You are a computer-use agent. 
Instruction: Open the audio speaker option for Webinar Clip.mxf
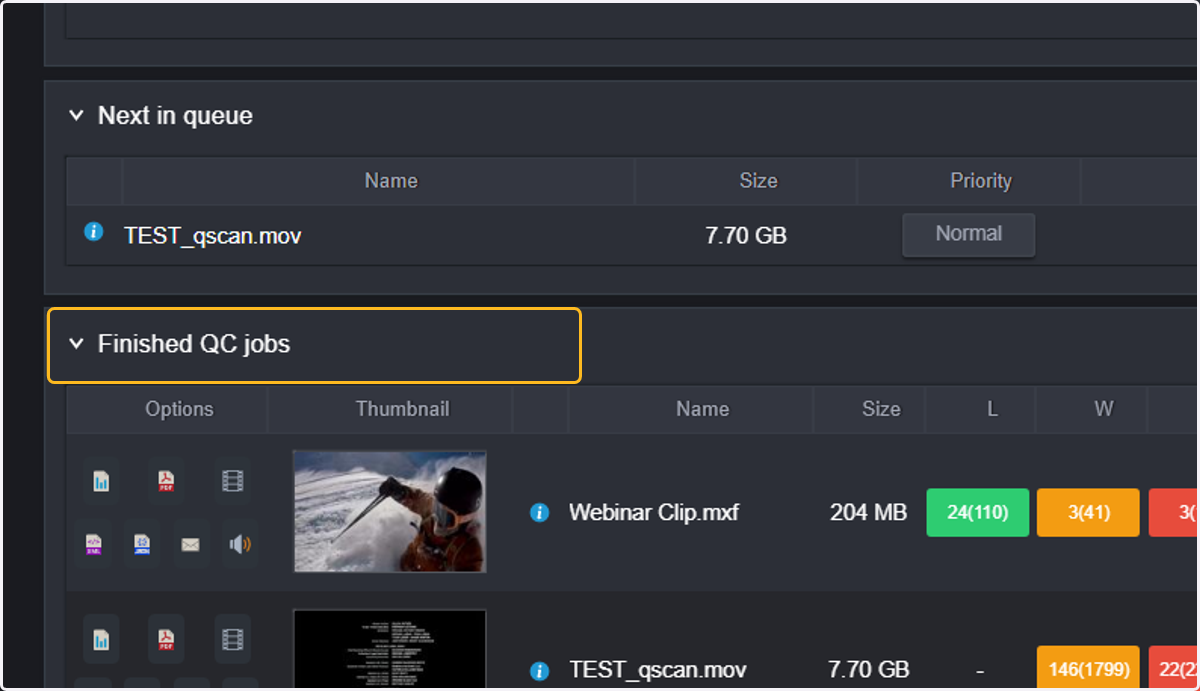click(x=240, y=544)
